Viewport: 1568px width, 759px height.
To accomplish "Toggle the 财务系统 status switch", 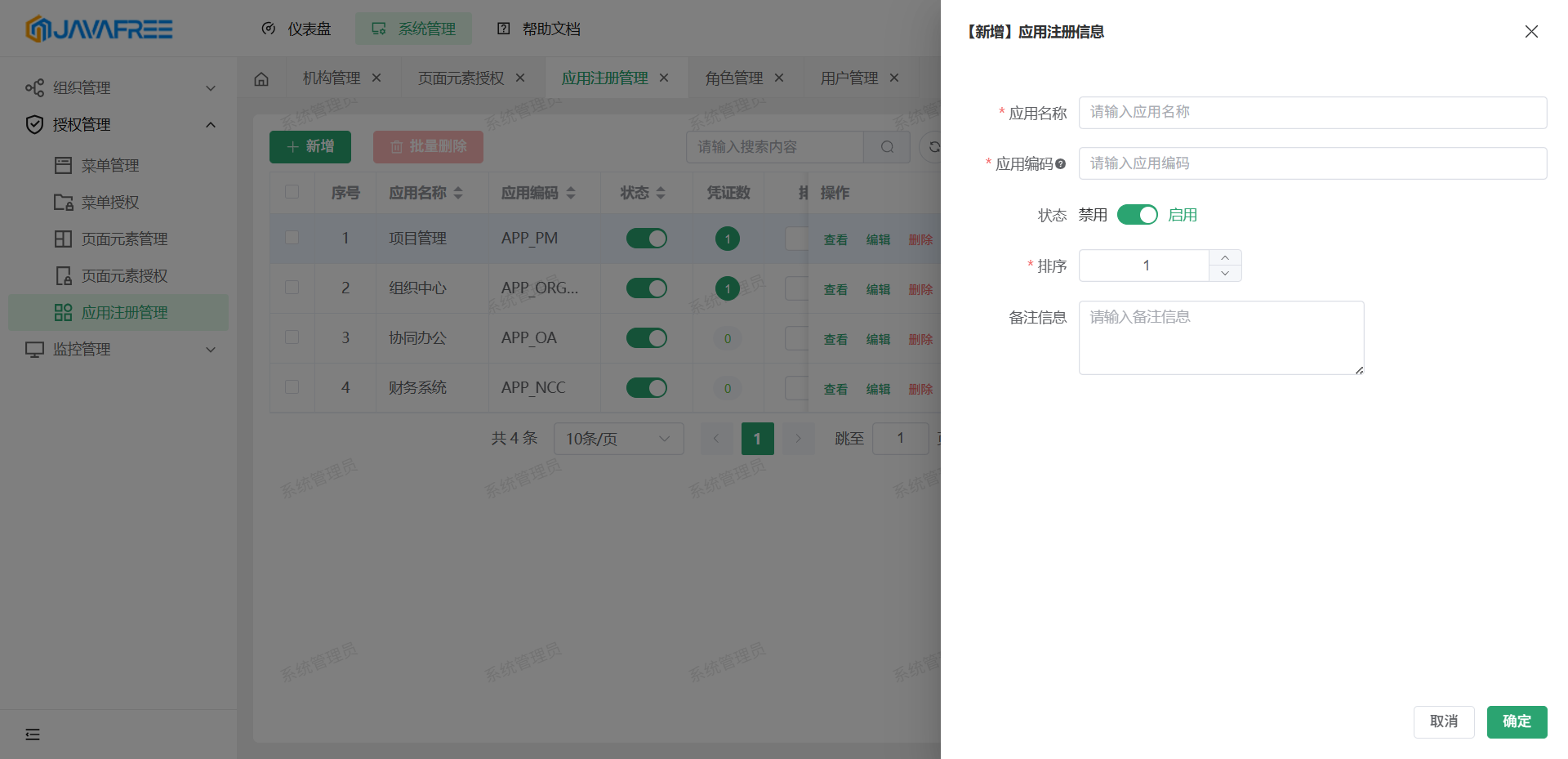I will tap(646, 387).
